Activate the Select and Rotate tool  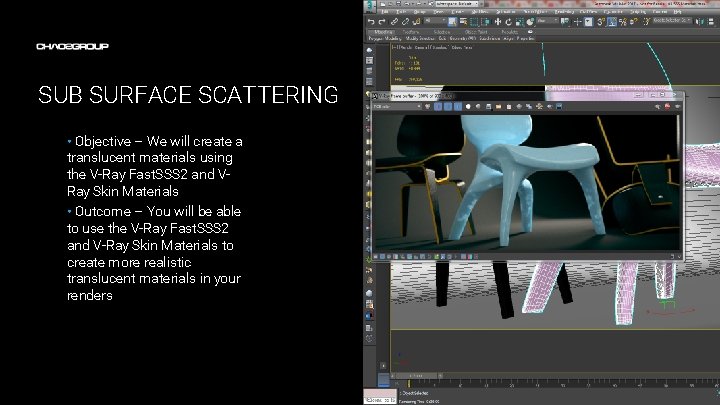point(509,22)
